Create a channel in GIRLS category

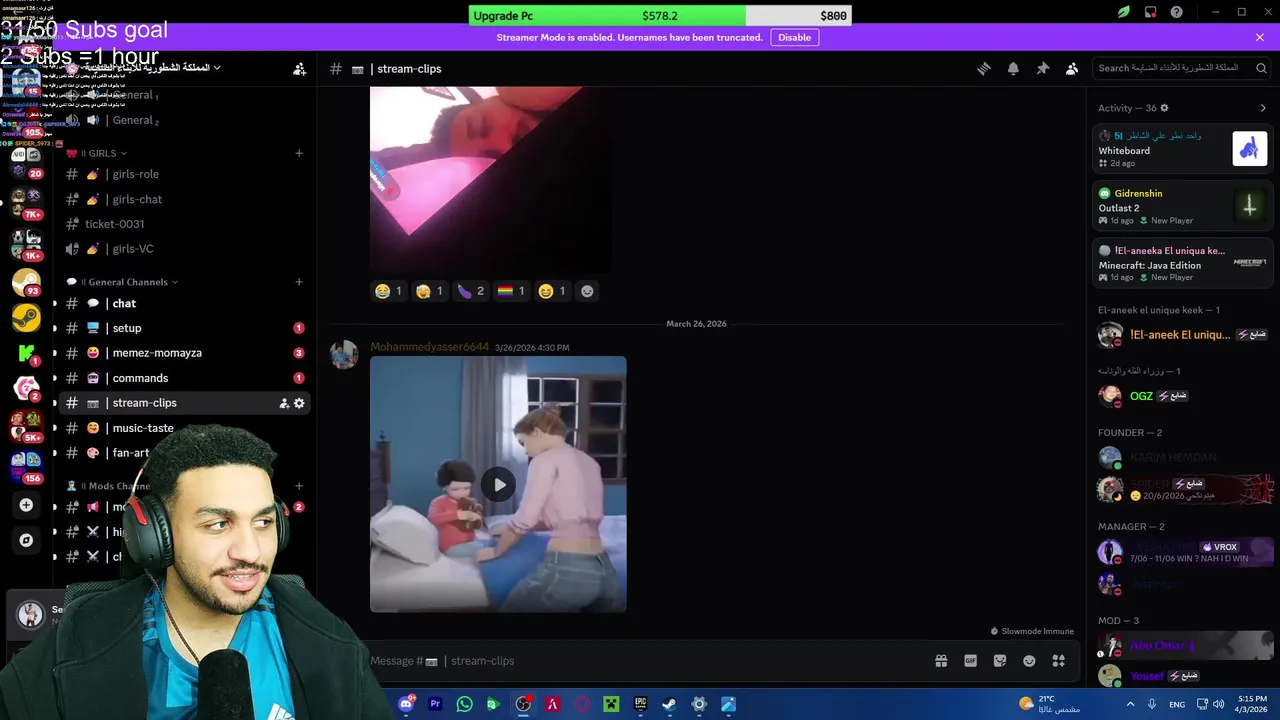[x=299, y=153]
